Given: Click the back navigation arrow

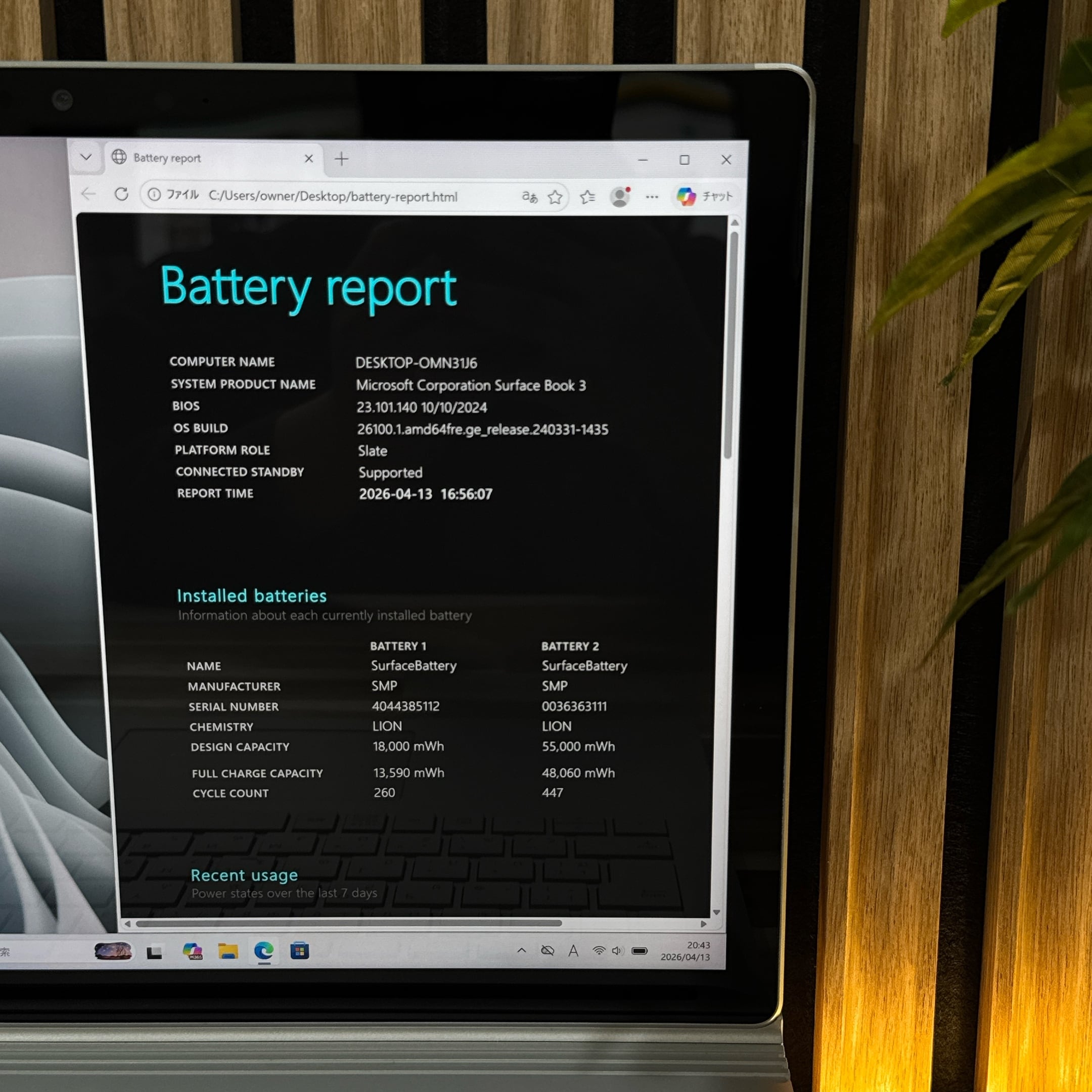Looking at the screenshot, I should [88, 195].
